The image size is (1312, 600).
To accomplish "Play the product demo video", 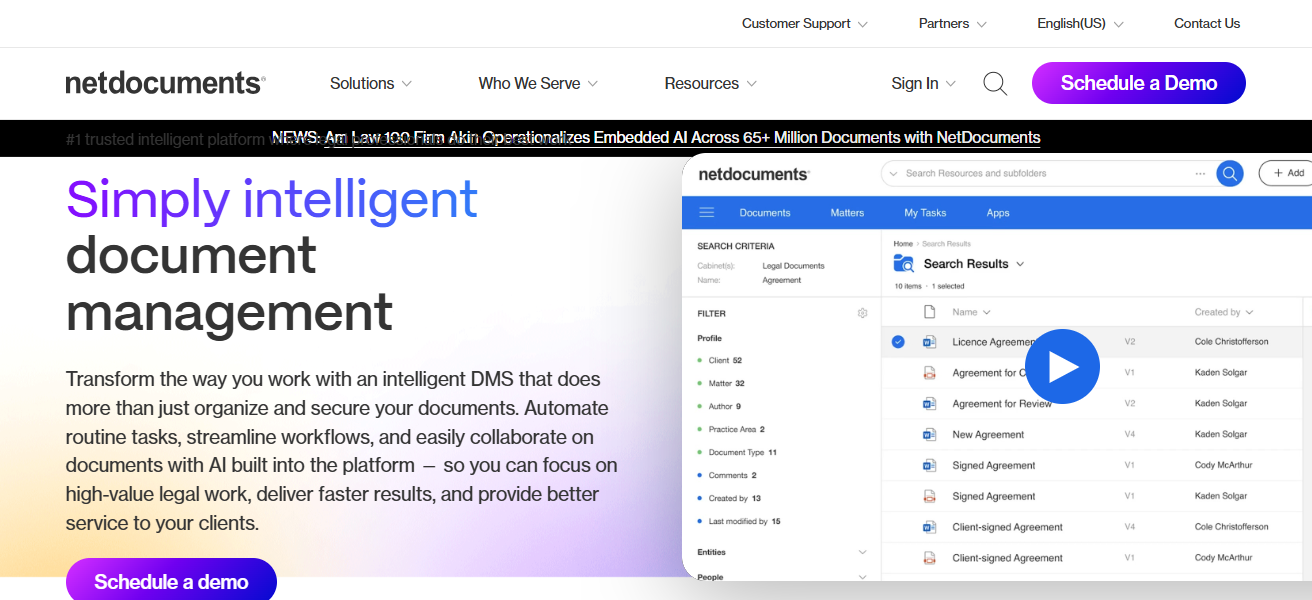I will point(1062,367).
